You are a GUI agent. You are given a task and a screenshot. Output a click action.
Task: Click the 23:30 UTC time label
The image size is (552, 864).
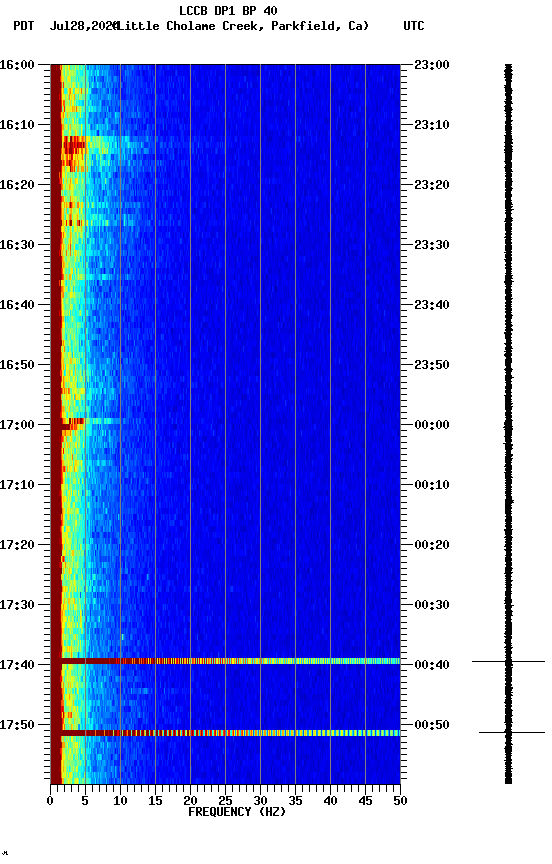(432, 245)
